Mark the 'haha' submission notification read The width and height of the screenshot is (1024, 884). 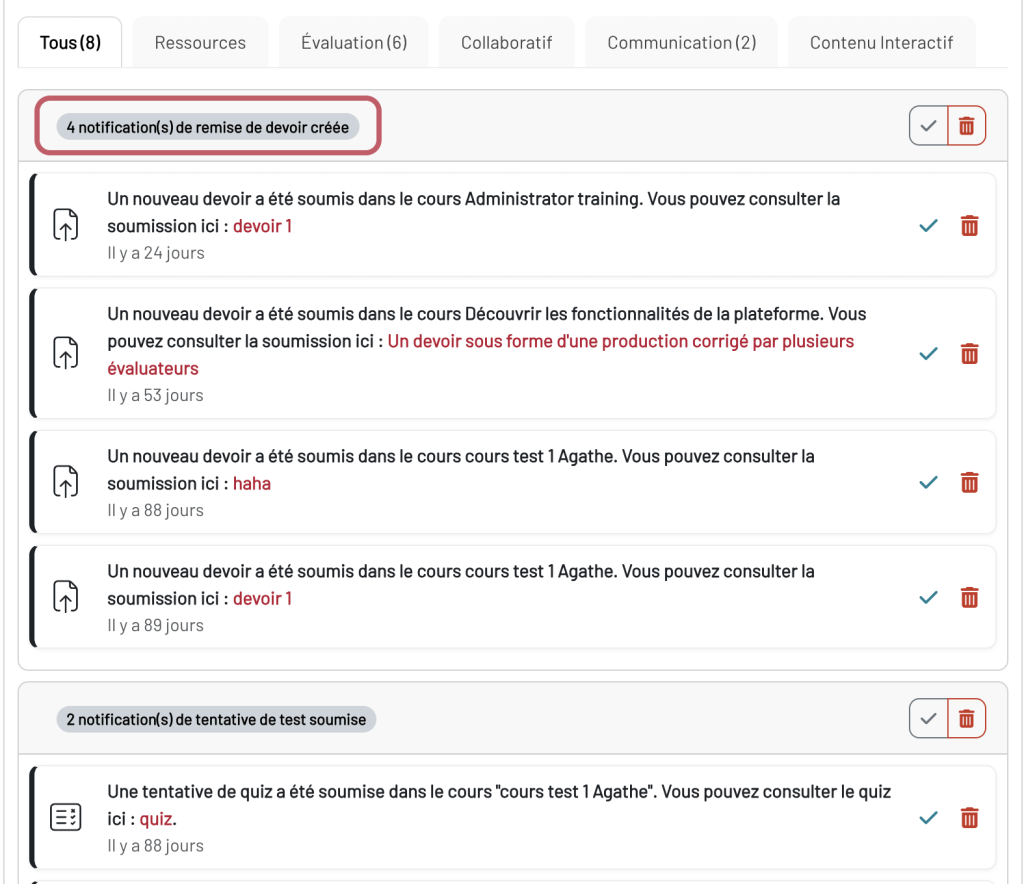click(x=928, y=482)
